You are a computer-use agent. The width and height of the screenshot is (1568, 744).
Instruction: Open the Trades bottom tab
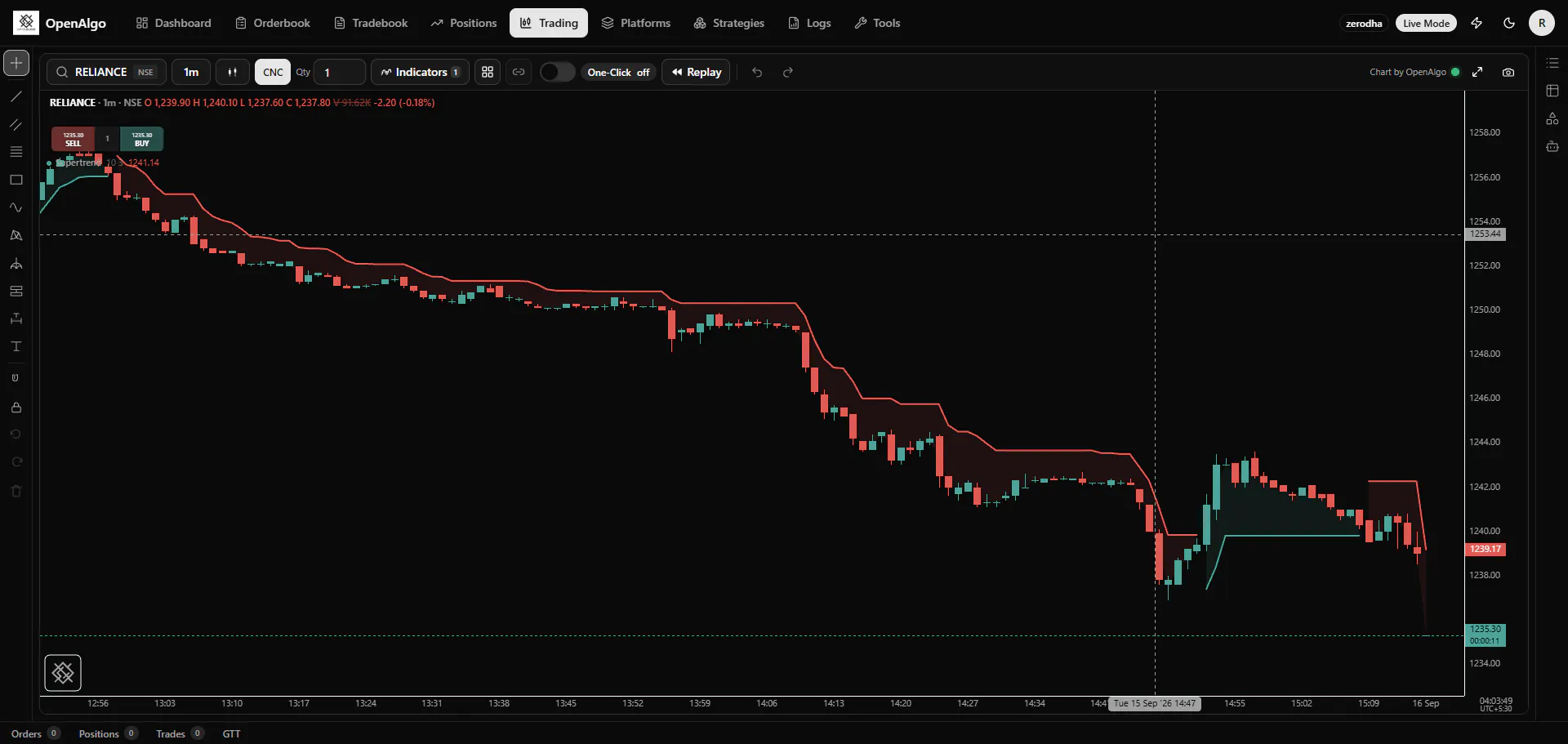180,733
